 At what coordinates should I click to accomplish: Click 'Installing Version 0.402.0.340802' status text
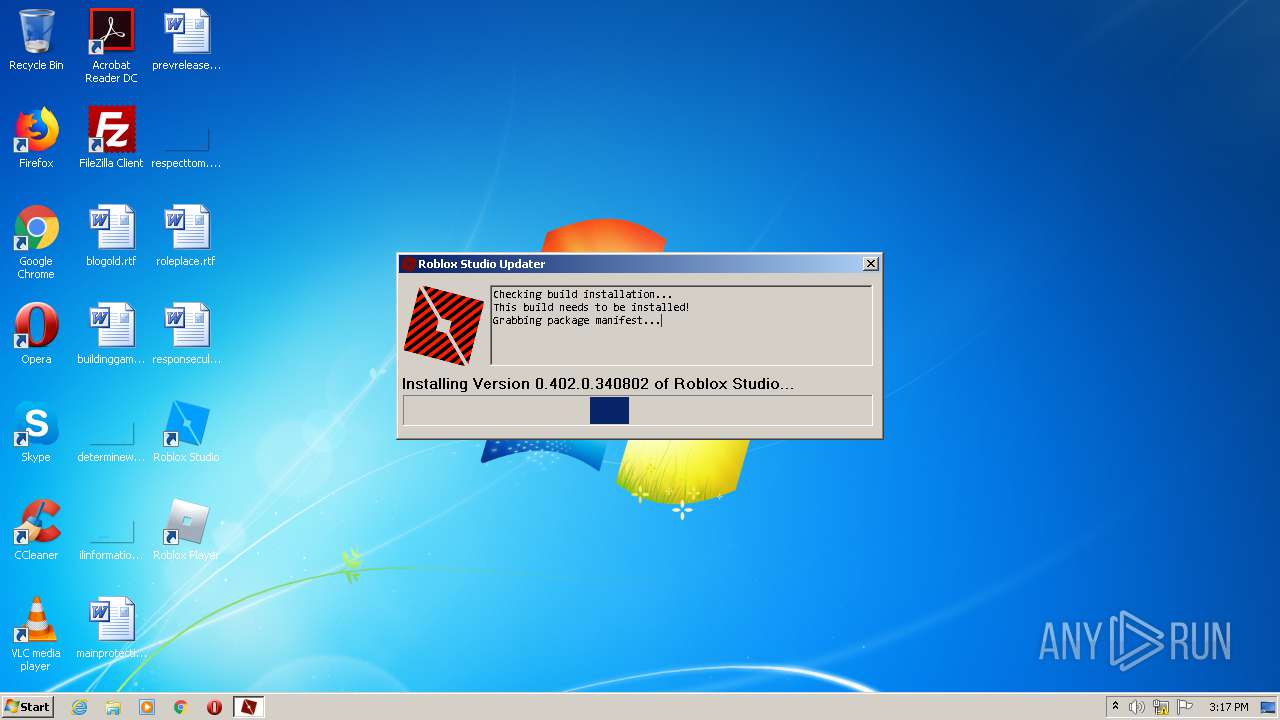(x=598, y=384)
